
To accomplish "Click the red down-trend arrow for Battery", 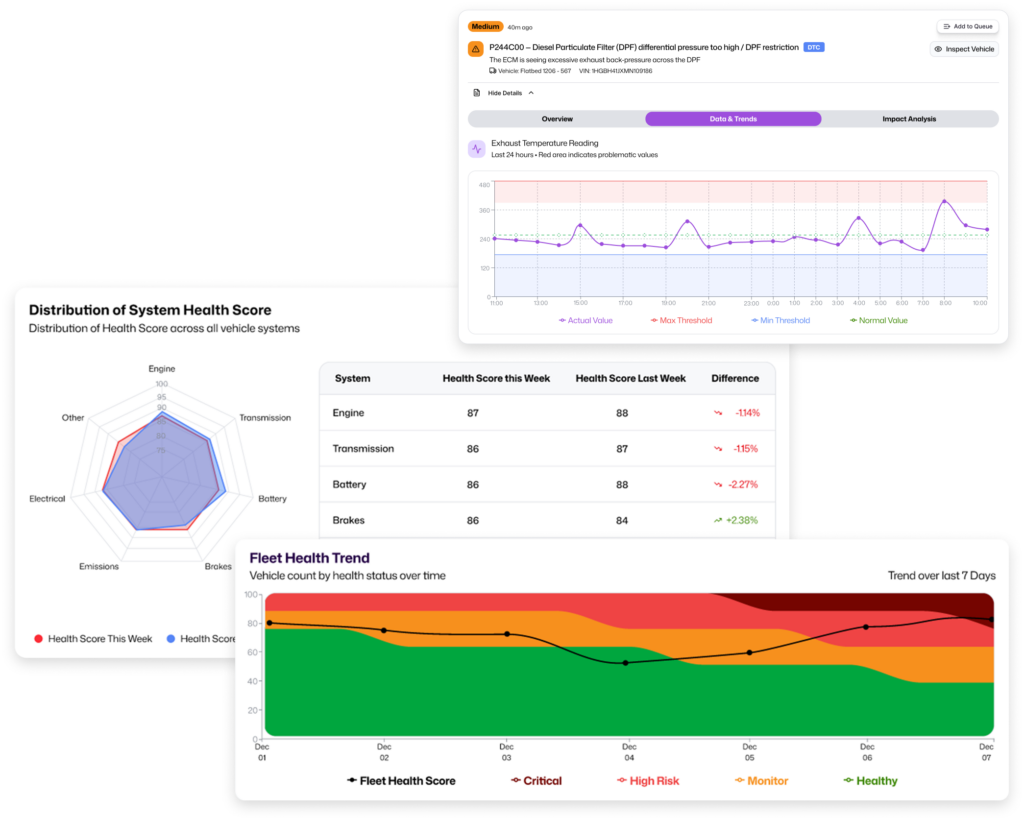I will (717, 485).
